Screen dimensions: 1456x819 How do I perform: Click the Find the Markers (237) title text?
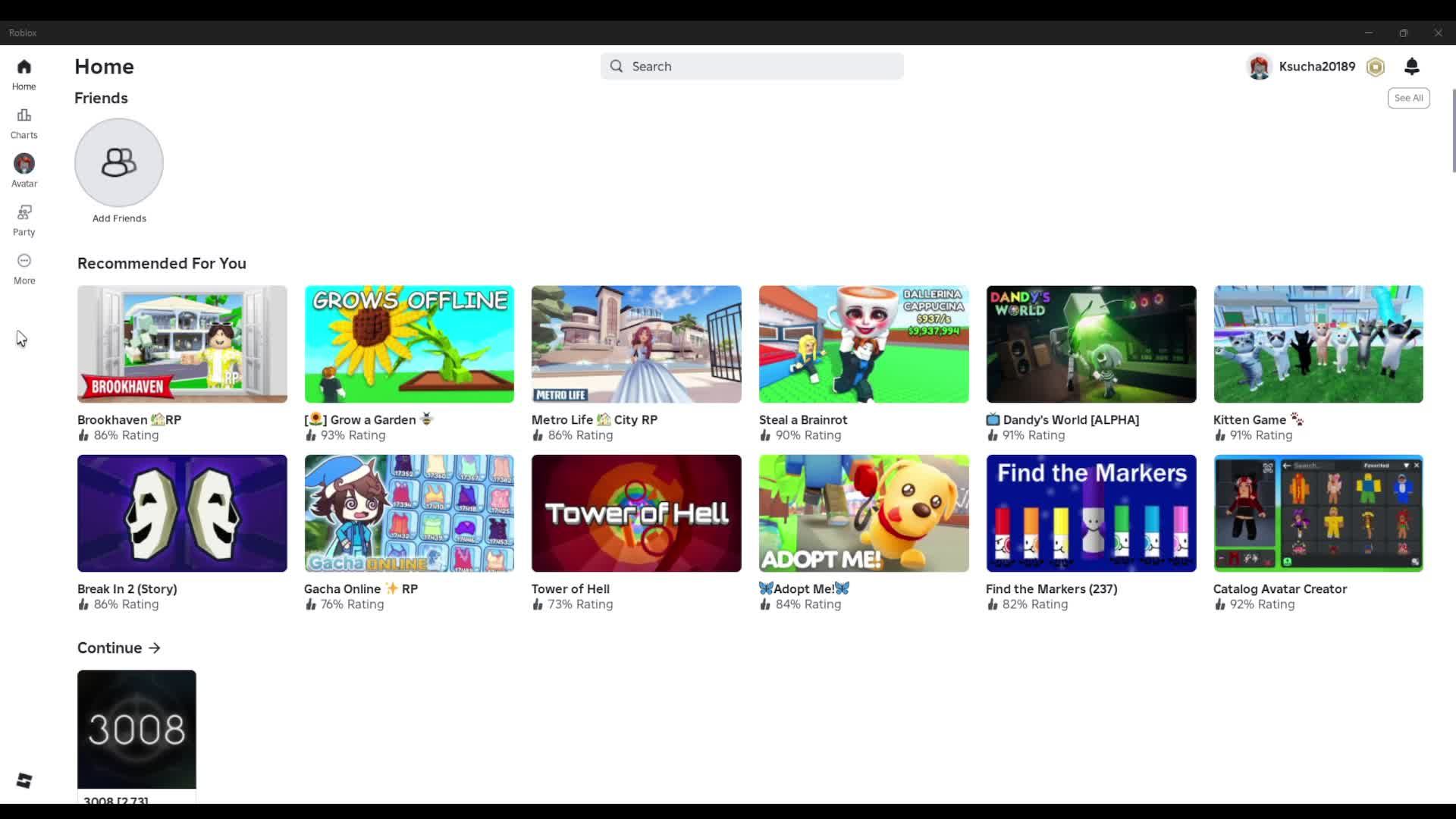click(x=1052, y=588)
